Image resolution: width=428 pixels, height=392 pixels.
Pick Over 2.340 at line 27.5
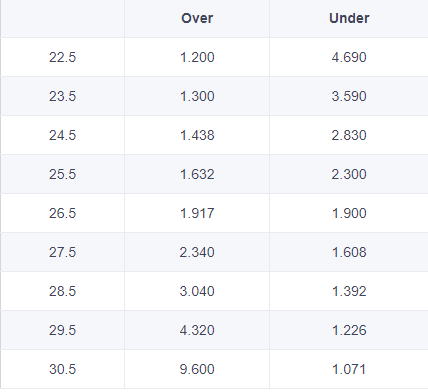tap(197, 252)
